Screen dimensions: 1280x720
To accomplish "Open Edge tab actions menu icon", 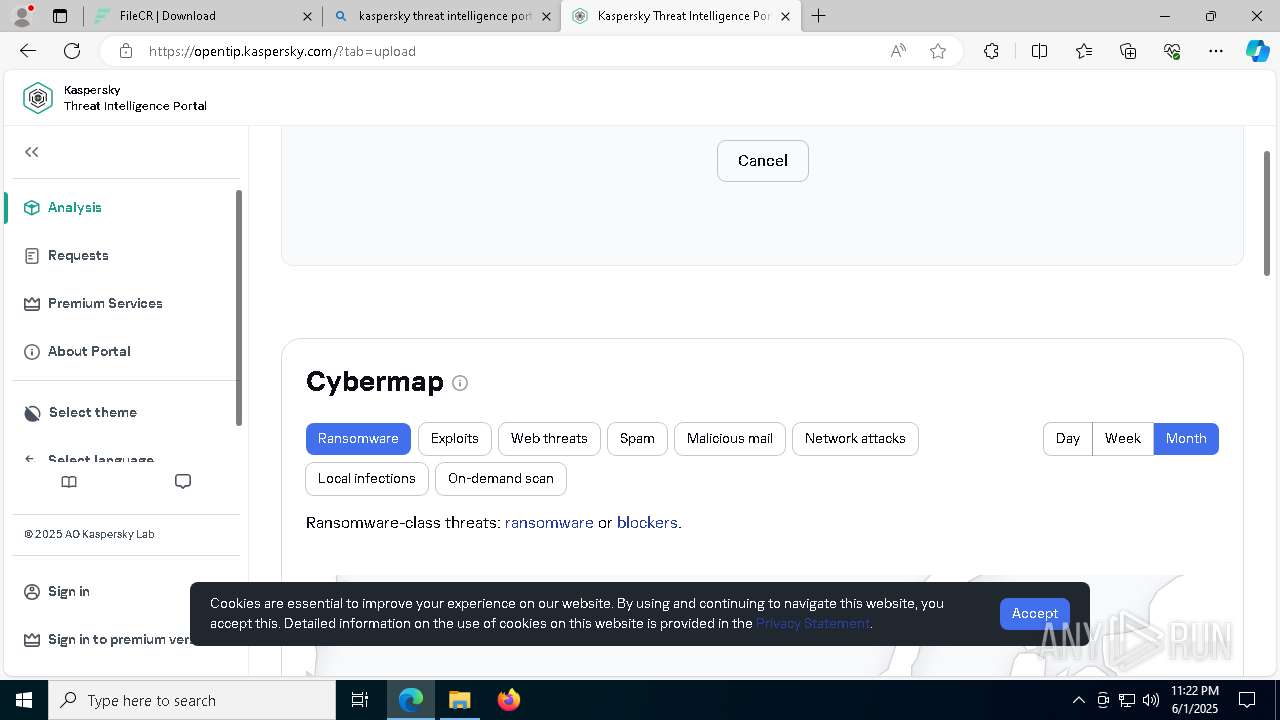I will tap(60, 16).
